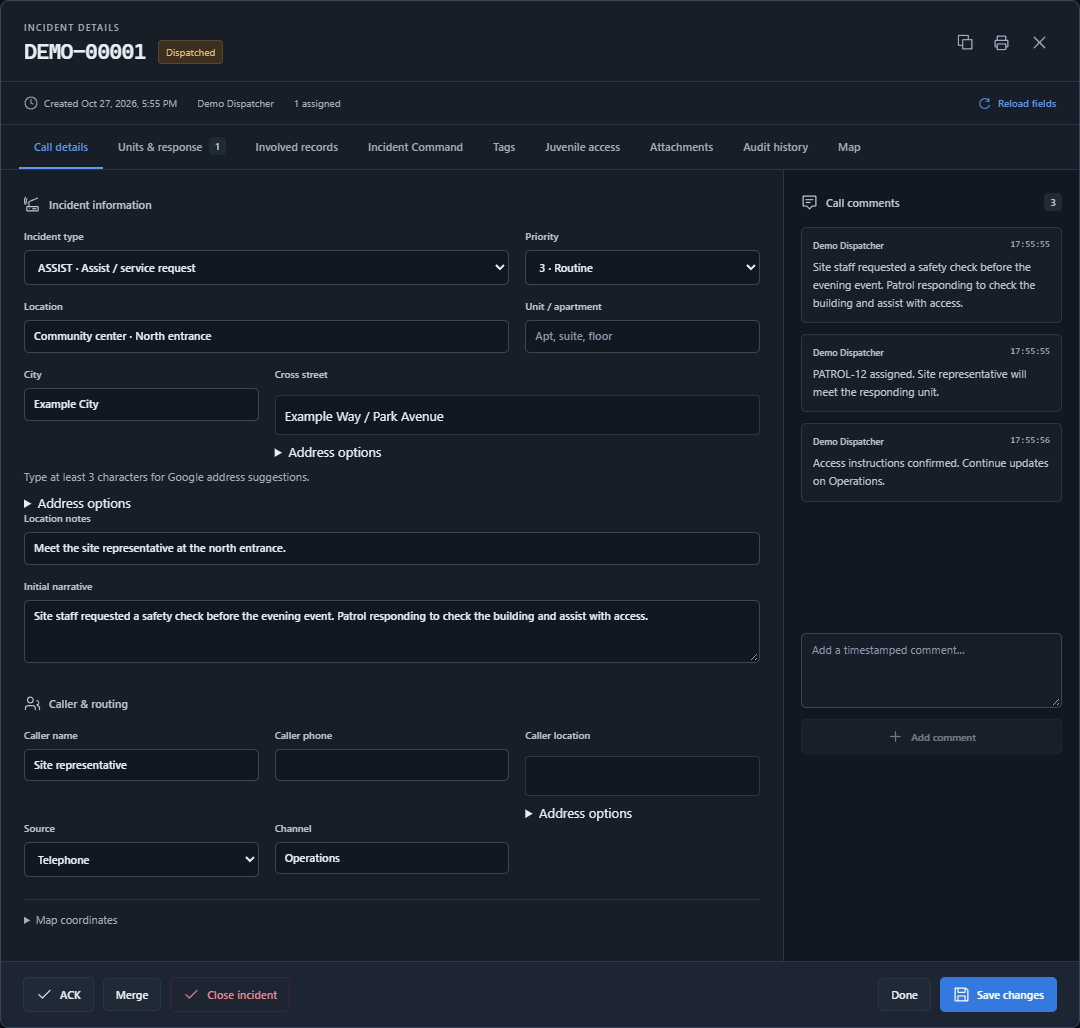1080x1028 pixels.
Task: Expand Address options under Cross street
Action: pos(328,452)
